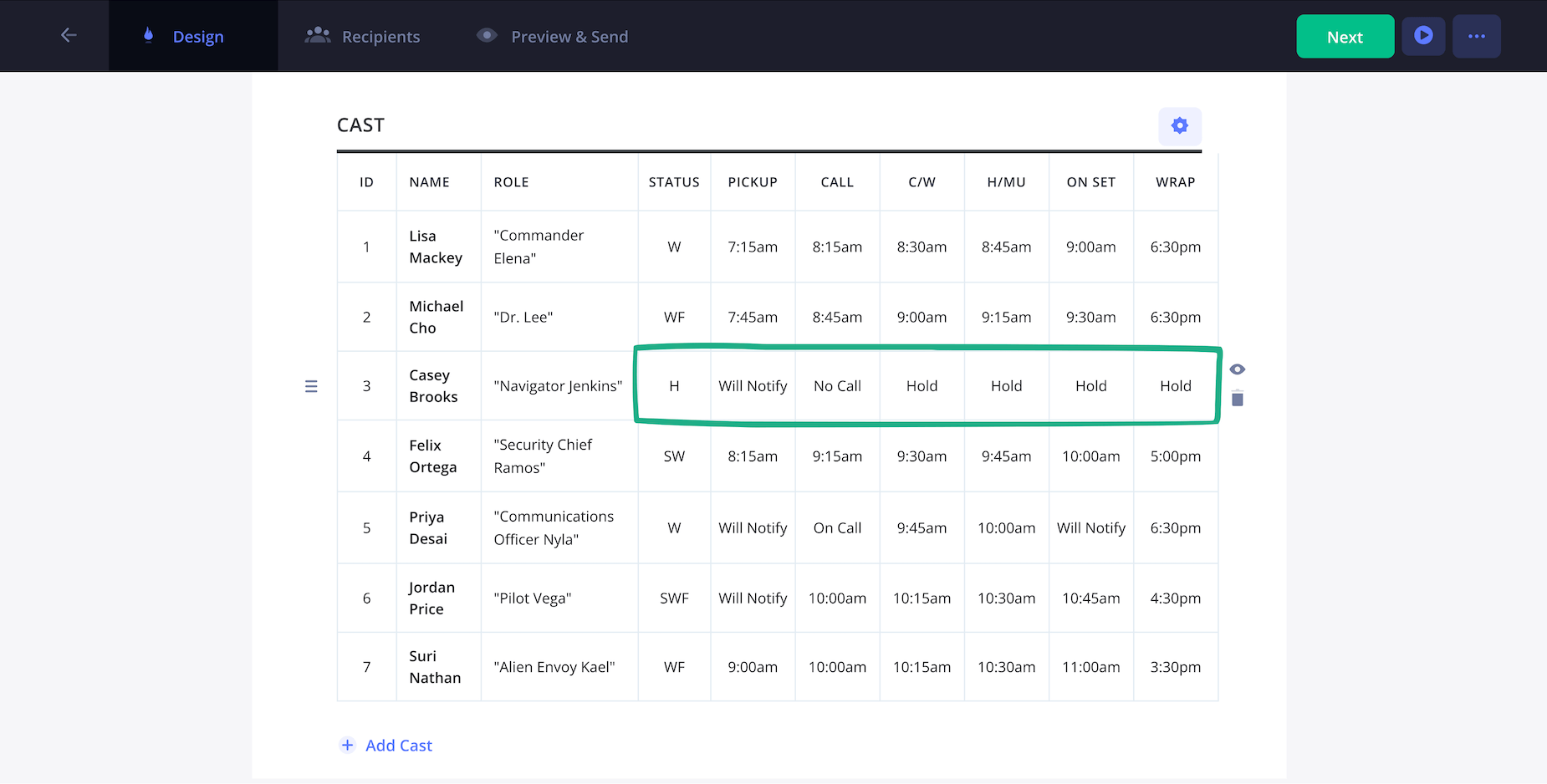
Task: Click the Add Cast link
Action: click(398, 746)
